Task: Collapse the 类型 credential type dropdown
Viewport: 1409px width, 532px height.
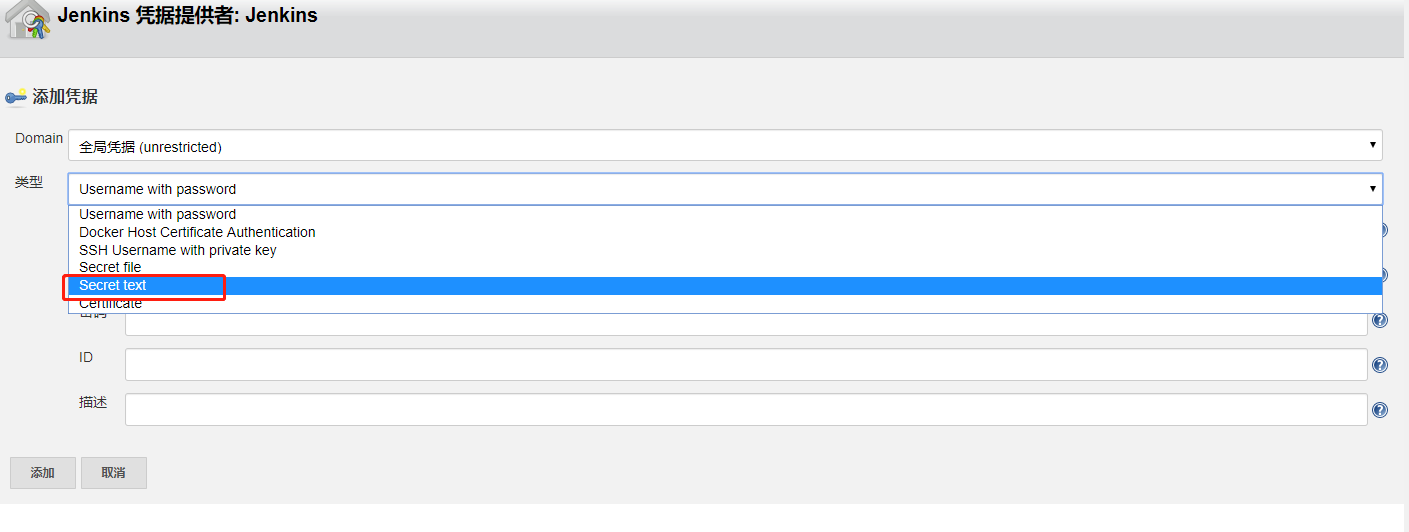Action: pos(725,189)
